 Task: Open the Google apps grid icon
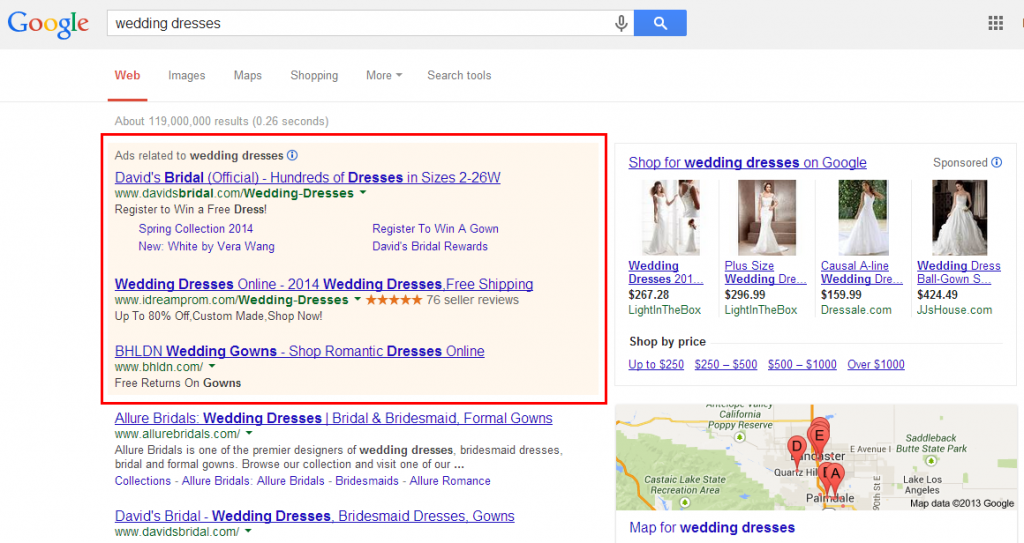click(995, 24)
